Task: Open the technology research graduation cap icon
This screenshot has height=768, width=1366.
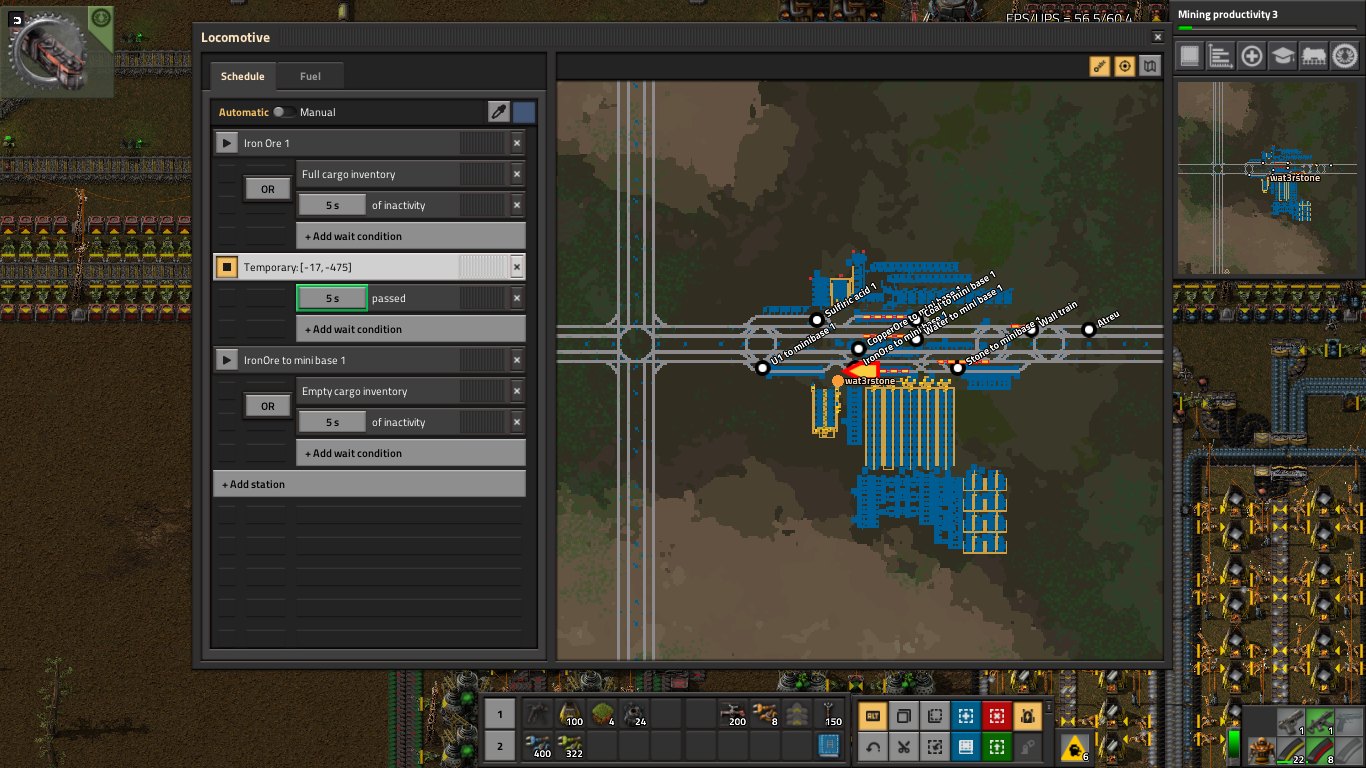Action: pos(1283,56)
